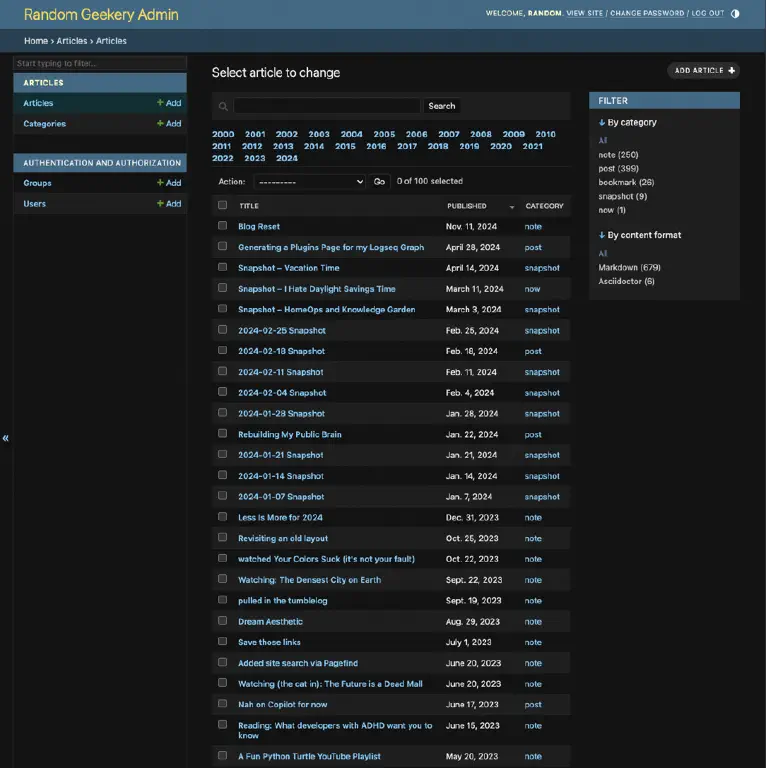Tick the Rebuilding My Public Brain checkbox
The image size is (766, 768).
point(222,433)
